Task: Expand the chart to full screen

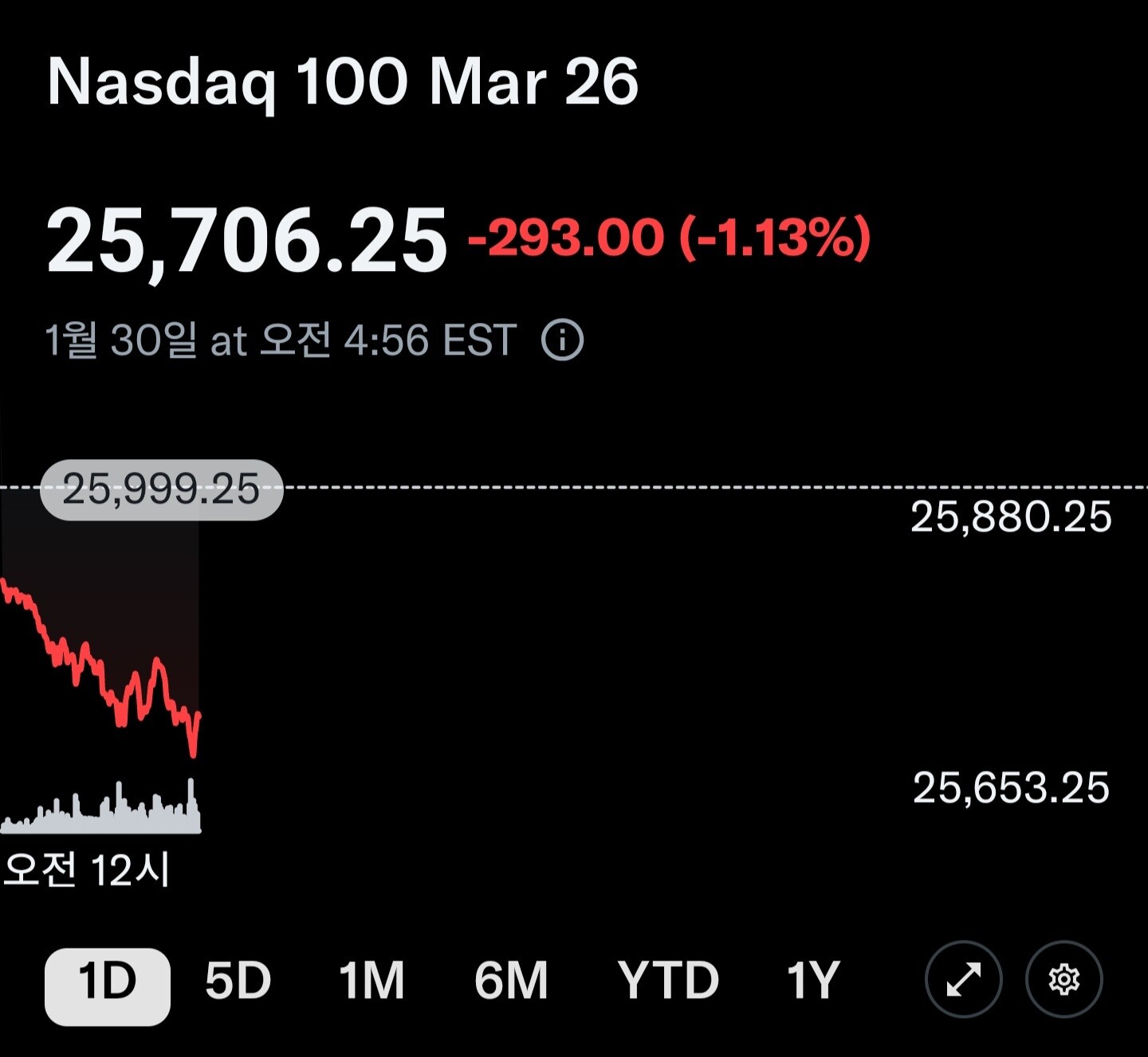Action: click(963, 980)
